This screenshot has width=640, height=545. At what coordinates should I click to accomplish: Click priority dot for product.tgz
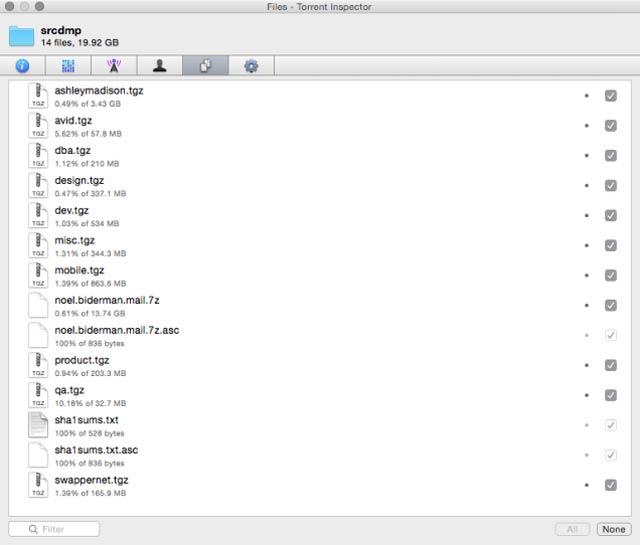[587, 365]
